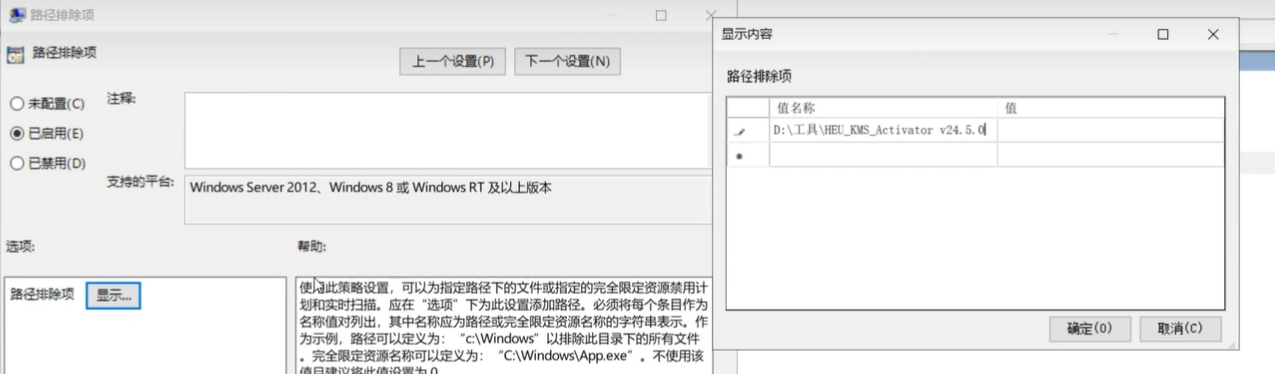Screen dimensions: 1275x374
Task: Click into the 注释 comment text box
Action: coord(448,130)
